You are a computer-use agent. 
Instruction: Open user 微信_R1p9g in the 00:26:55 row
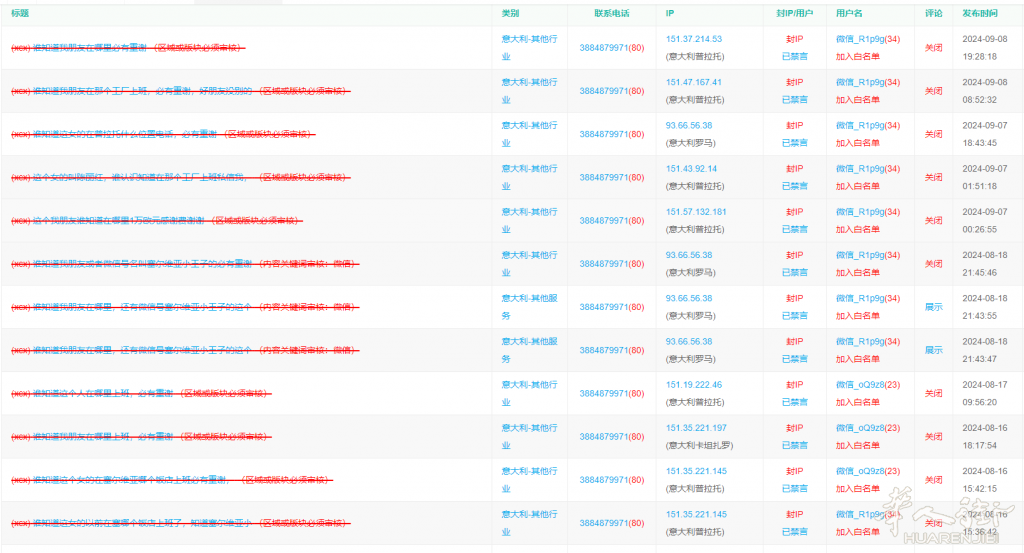[x=860, y=212]
